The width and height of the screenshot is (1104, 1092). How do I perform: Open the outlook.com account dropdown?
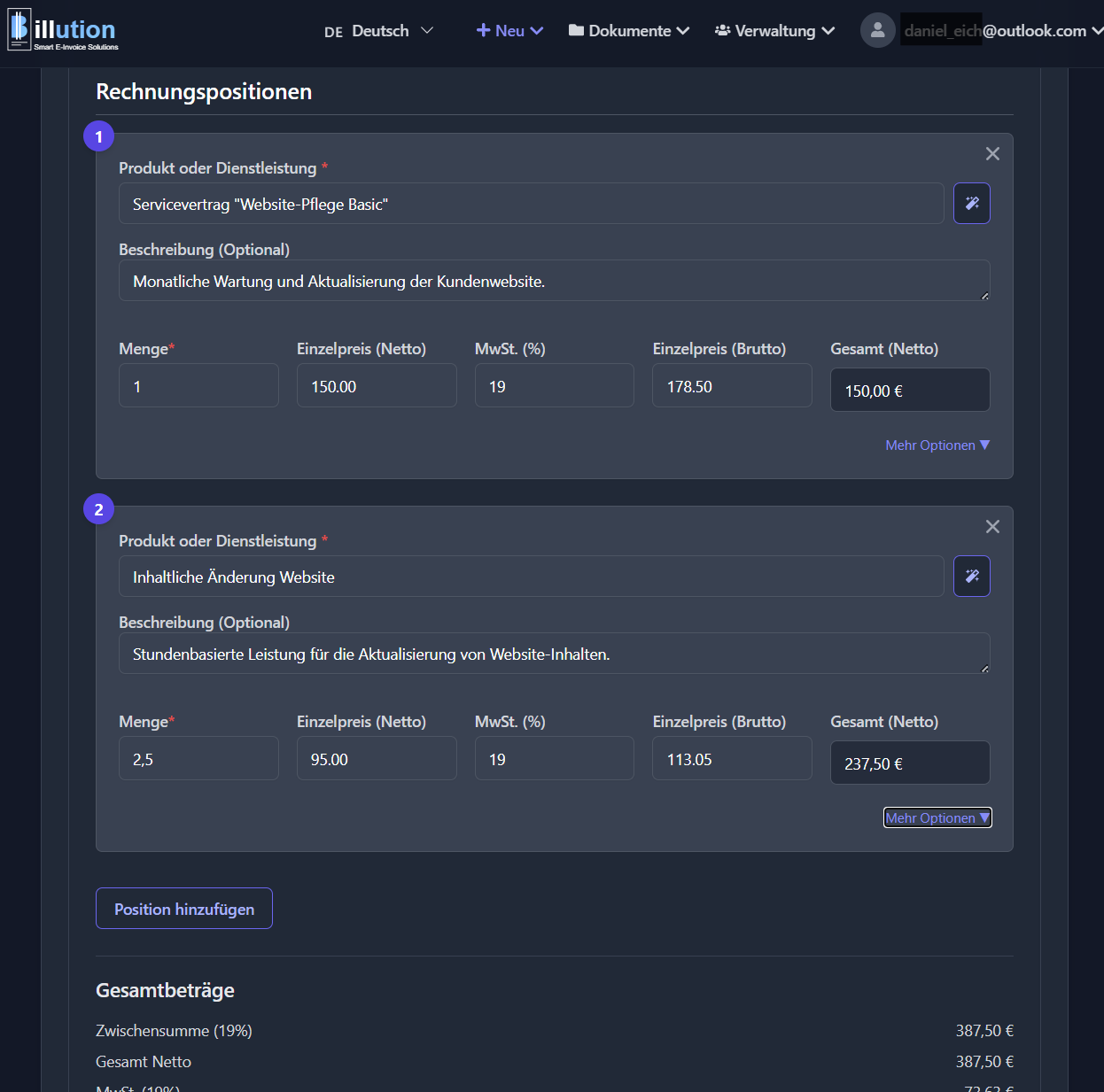click(1002, 31)
